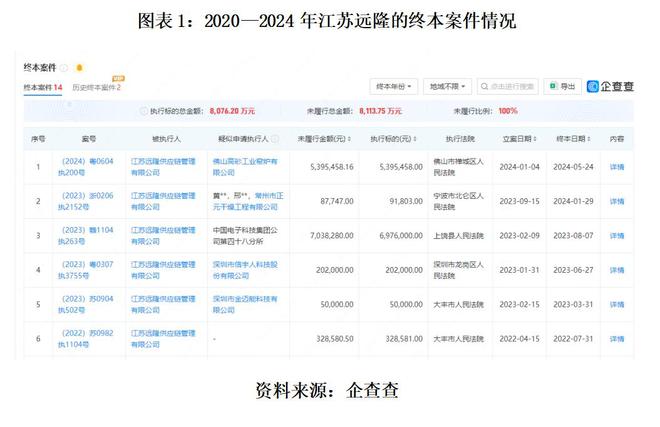Viewport: 660px width, 427px height.
Task: Click the info icon before 执行标的总金额
Action: pos(144,111)
